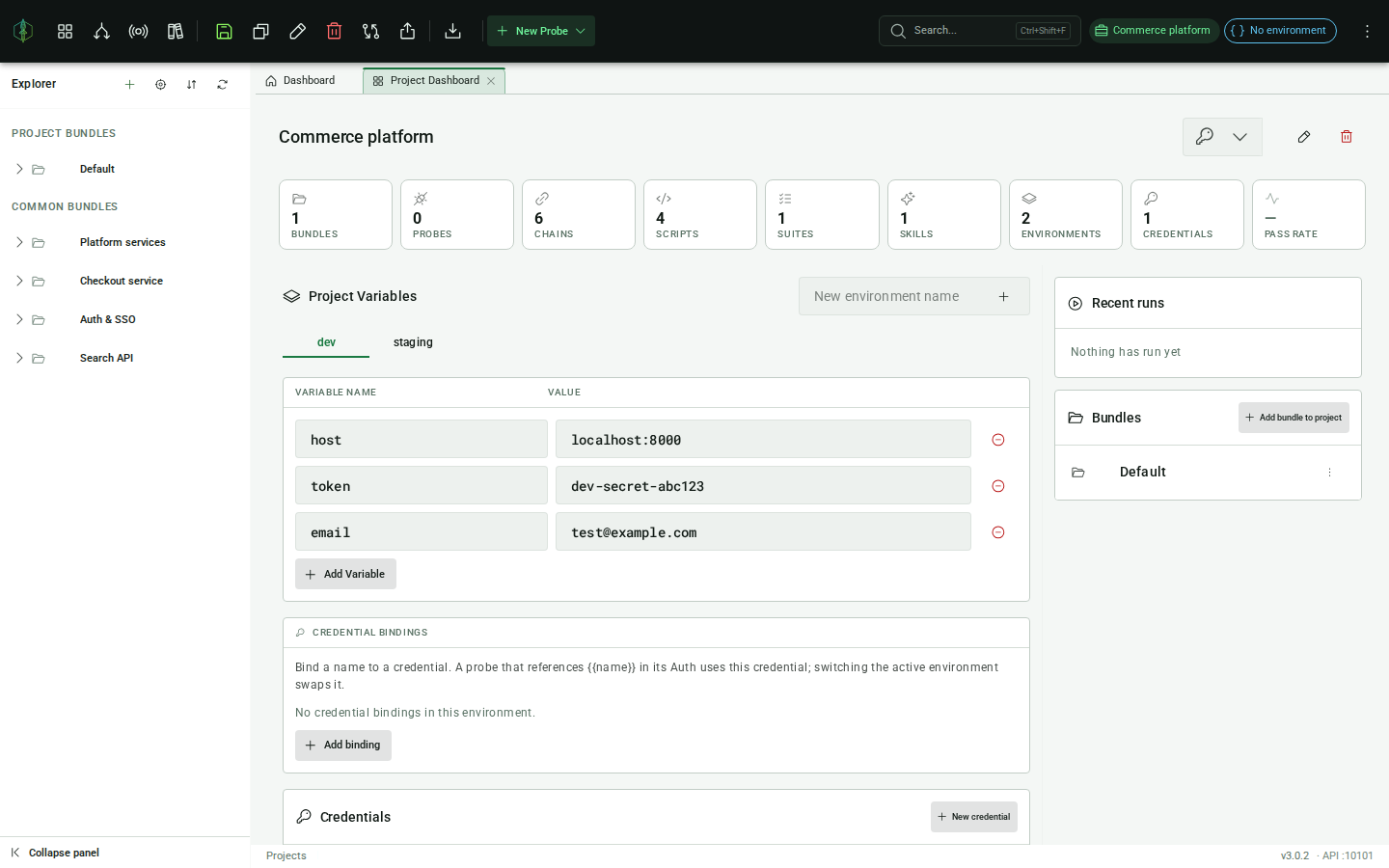Screen dimensions: 1389x868
Task: Open the Default bundle three-dot menu
Action: (x=1329, y=473)
